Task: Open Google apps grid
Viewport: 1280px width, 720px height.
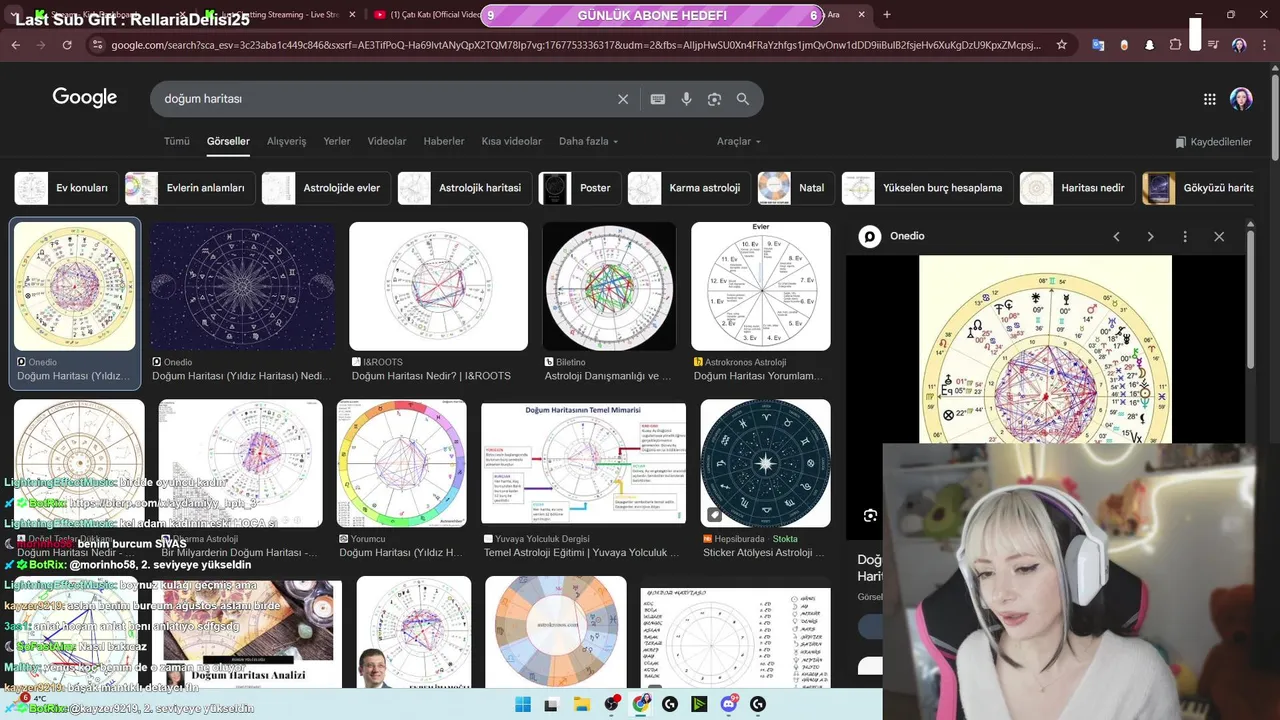Action: (x=1209, y=99)
